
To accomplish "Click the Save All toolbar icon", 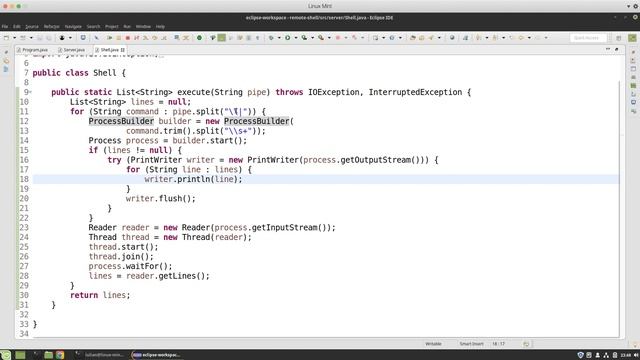I will (48, 38).
